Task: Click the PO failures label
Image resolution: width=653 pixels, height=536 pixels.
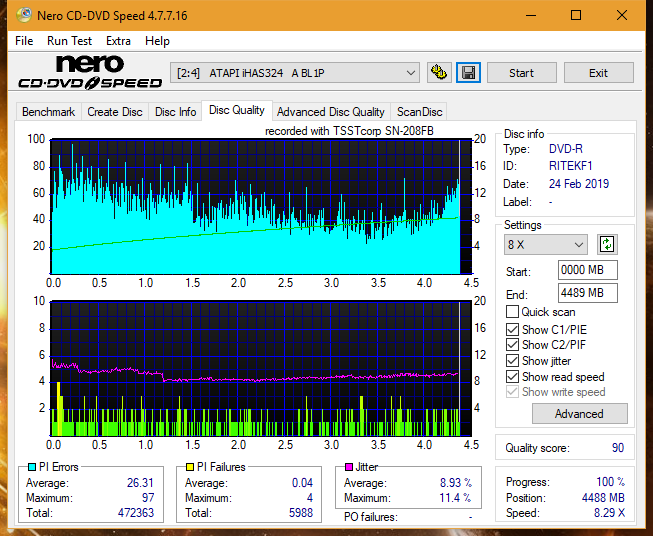Action: (x=371, y=517)
